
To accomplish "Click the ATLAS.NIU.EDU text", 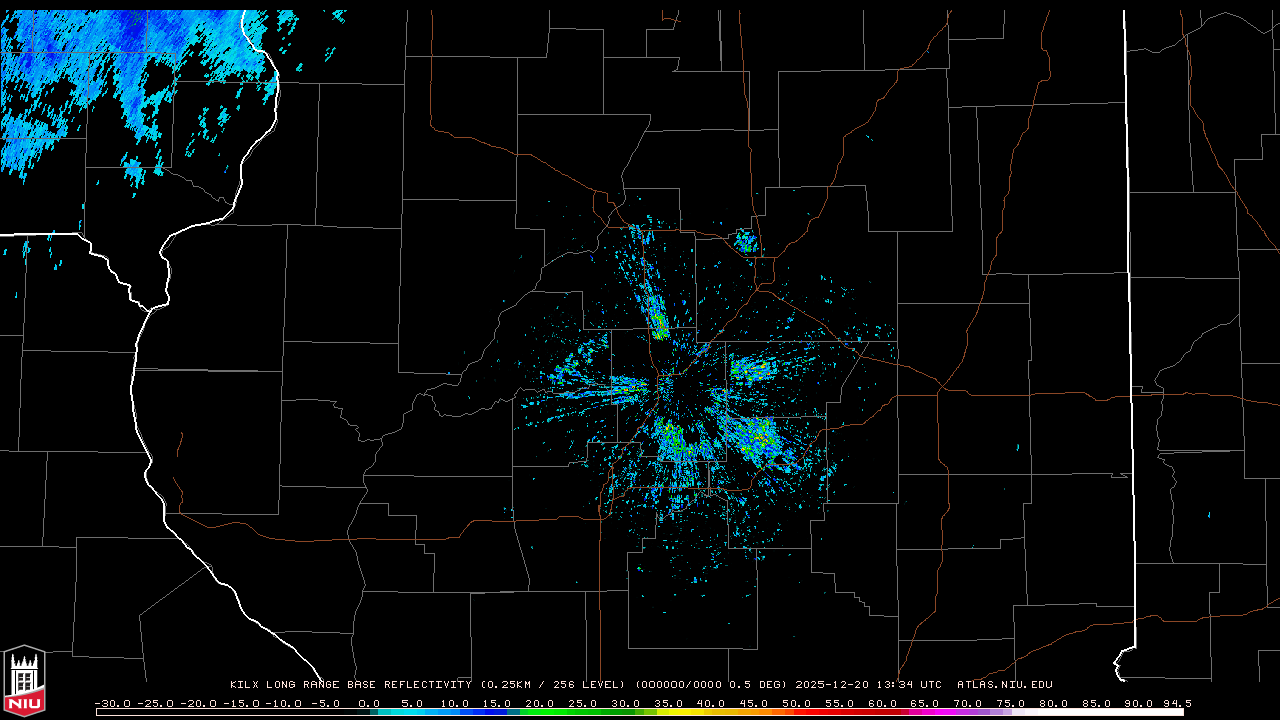I will coord(1005,685).
